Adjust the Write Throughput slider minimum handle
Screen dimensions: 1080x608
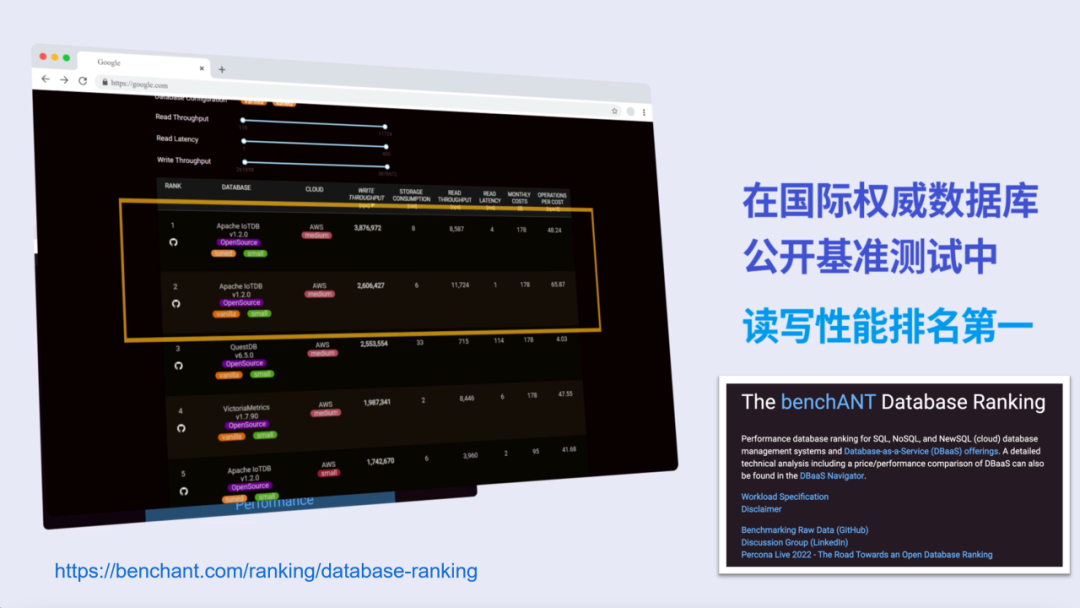point(245,162)
